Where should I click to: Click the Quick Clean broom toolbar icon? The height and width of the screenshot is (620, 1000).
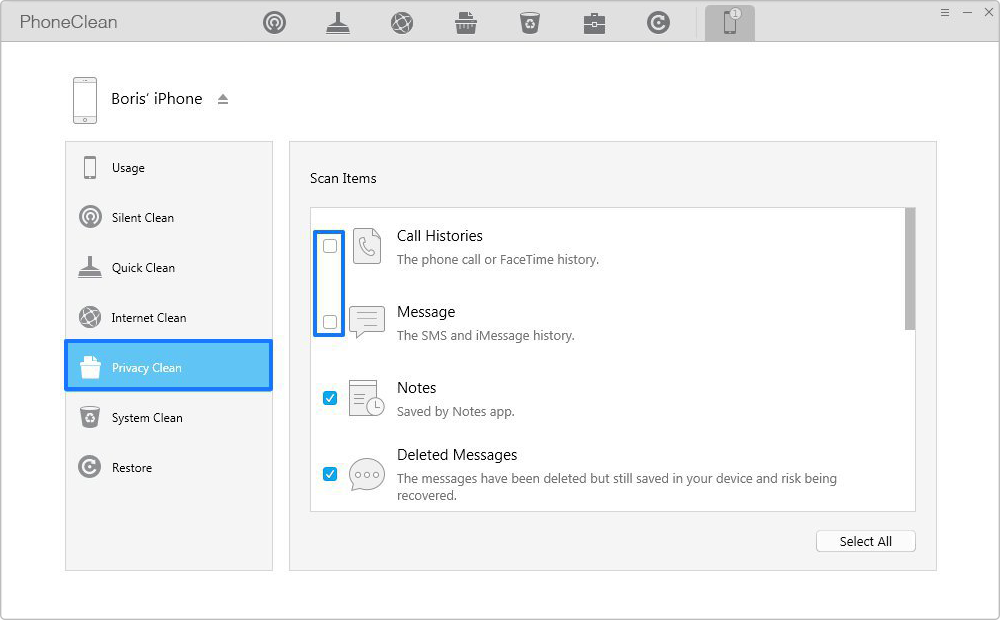pyautogui.click(x=338, y=23)
